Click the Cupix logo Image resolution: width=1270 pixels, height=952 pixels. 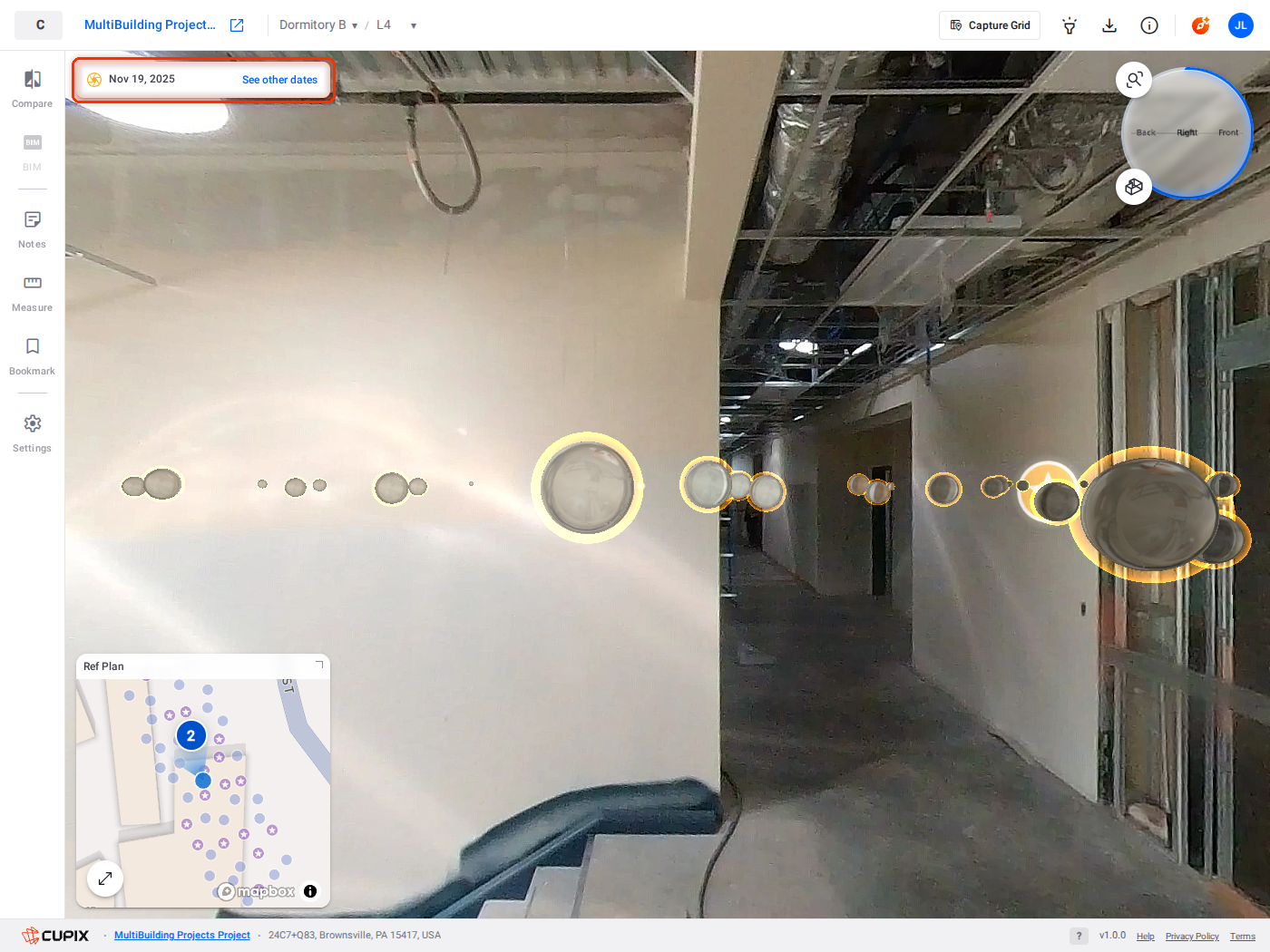pos(55,936)
